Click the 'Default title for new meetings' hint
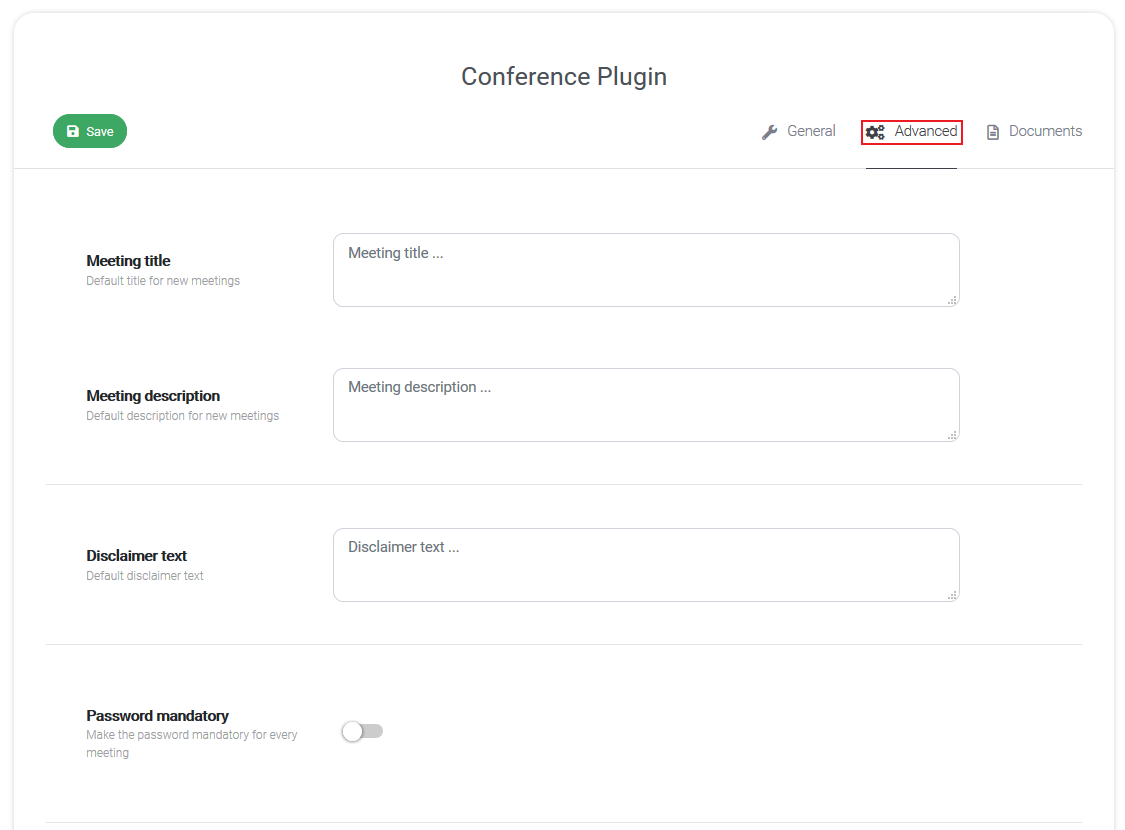 163,280
